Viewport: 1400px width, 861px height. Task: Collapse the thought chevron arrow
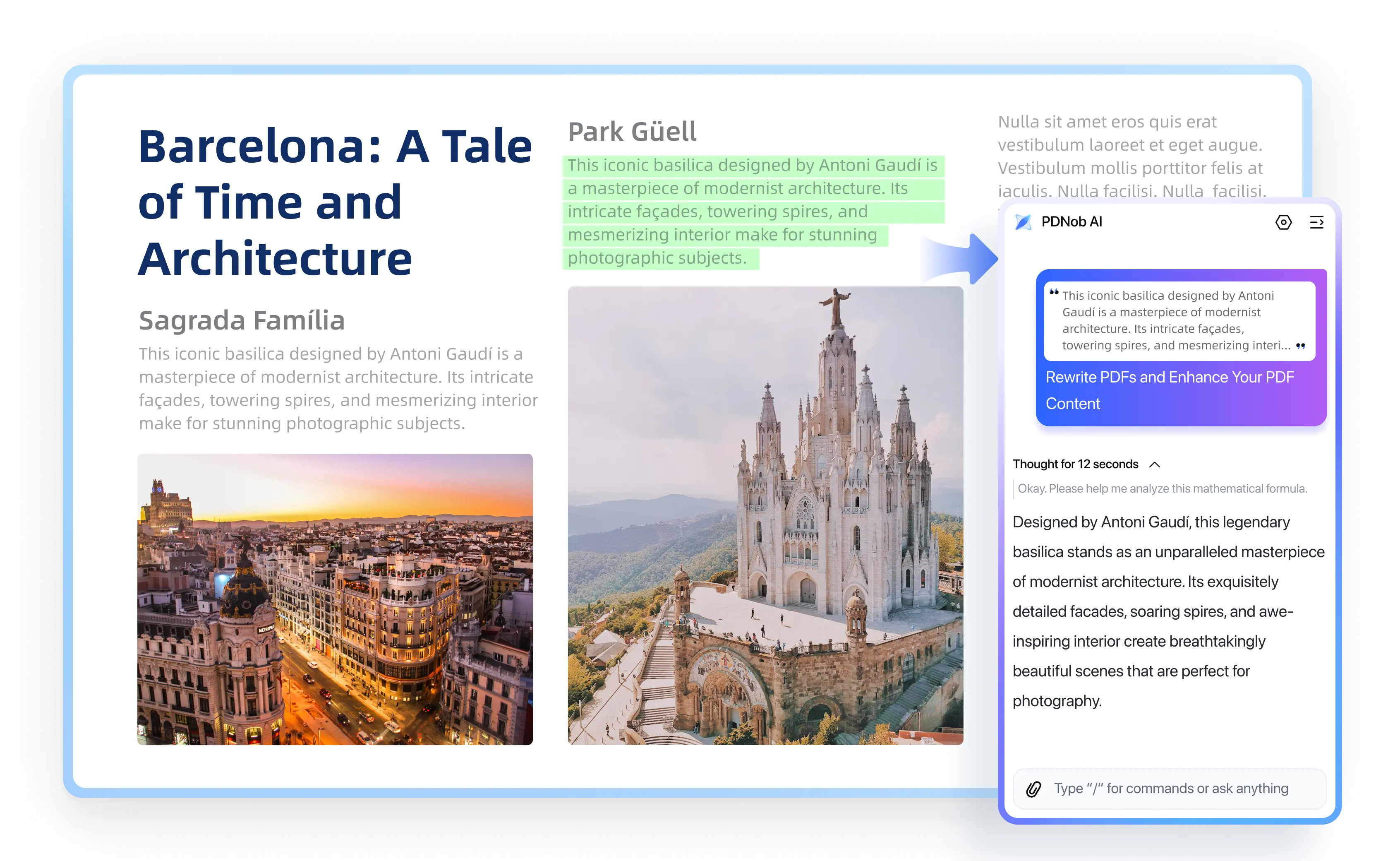click(x=1155, y=465)
